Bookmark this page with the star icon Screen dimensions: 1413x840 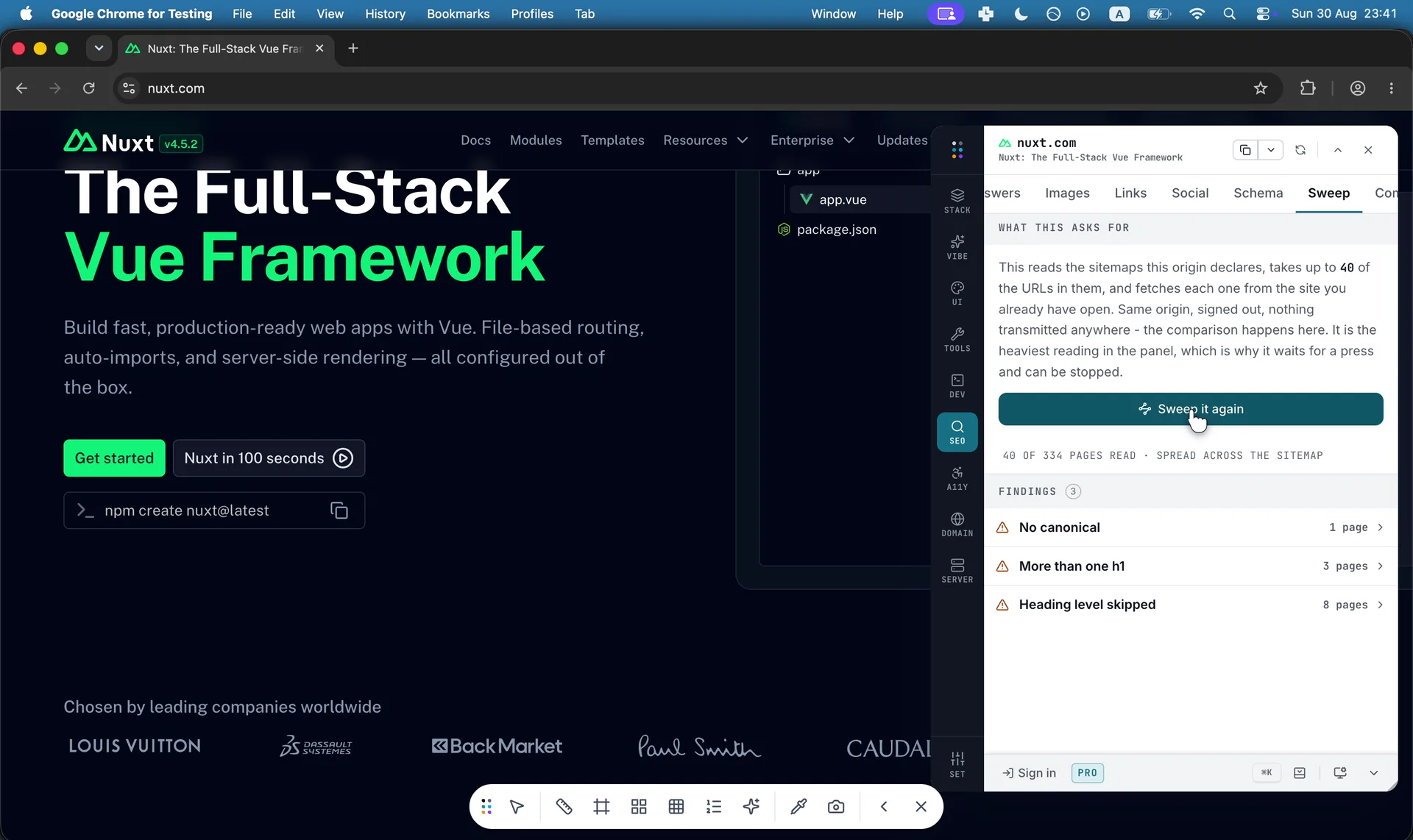[x=1261, y=88]
